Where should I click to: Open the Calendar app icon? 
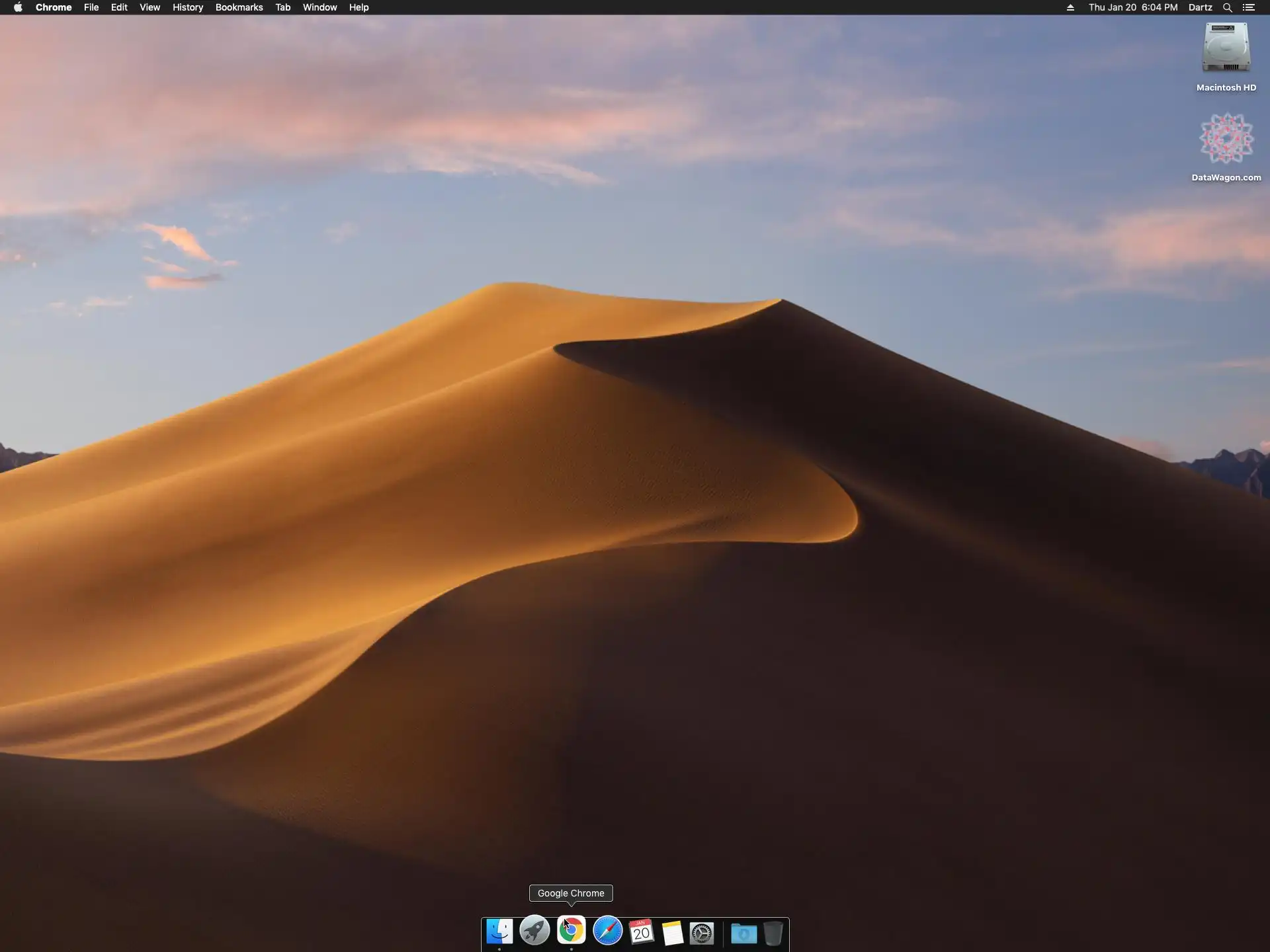pos(641,932)
